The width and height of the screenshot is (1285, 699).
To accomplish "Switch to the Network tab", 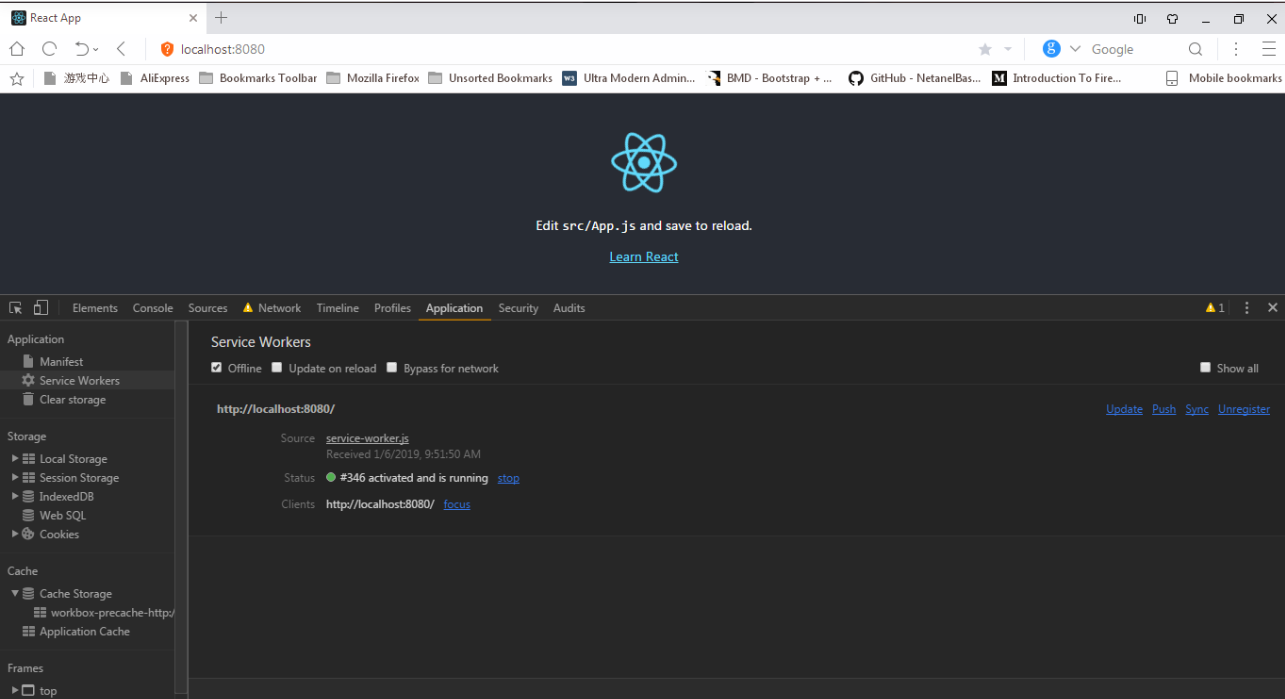I will 271,308.
